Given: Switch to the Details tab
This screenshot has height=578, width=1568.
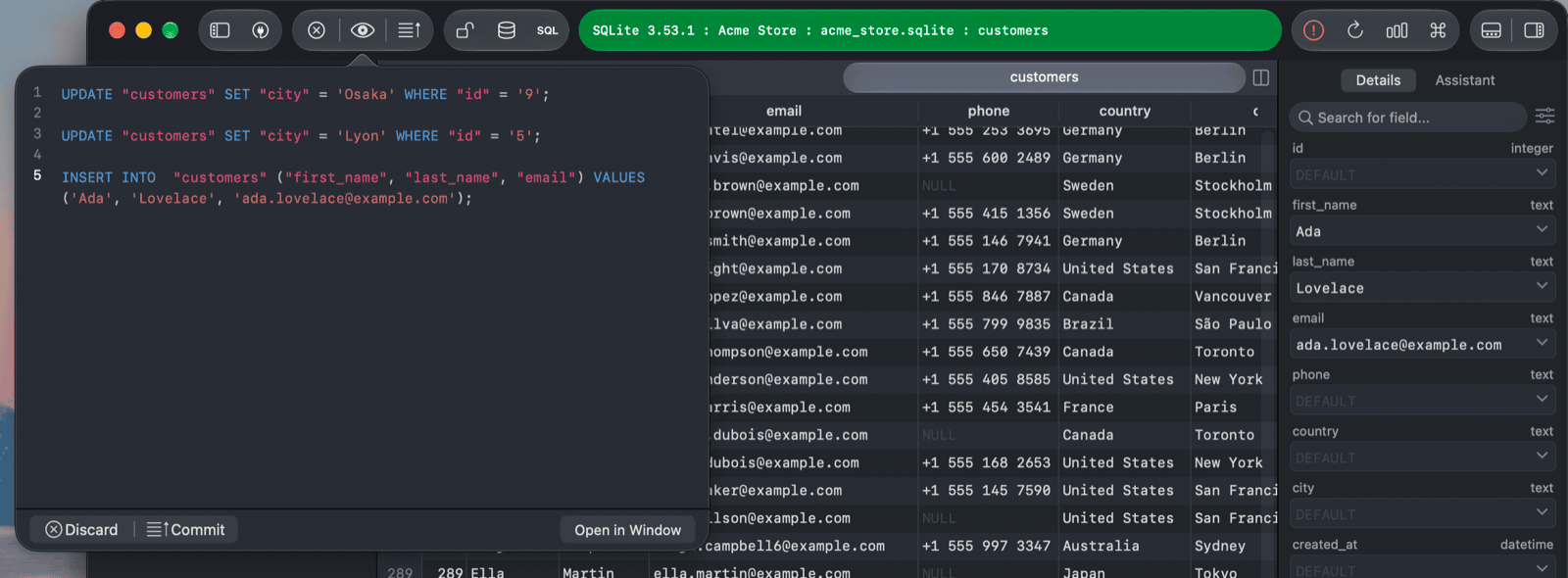Looking at the screenshot, I should coord(1378,80).
